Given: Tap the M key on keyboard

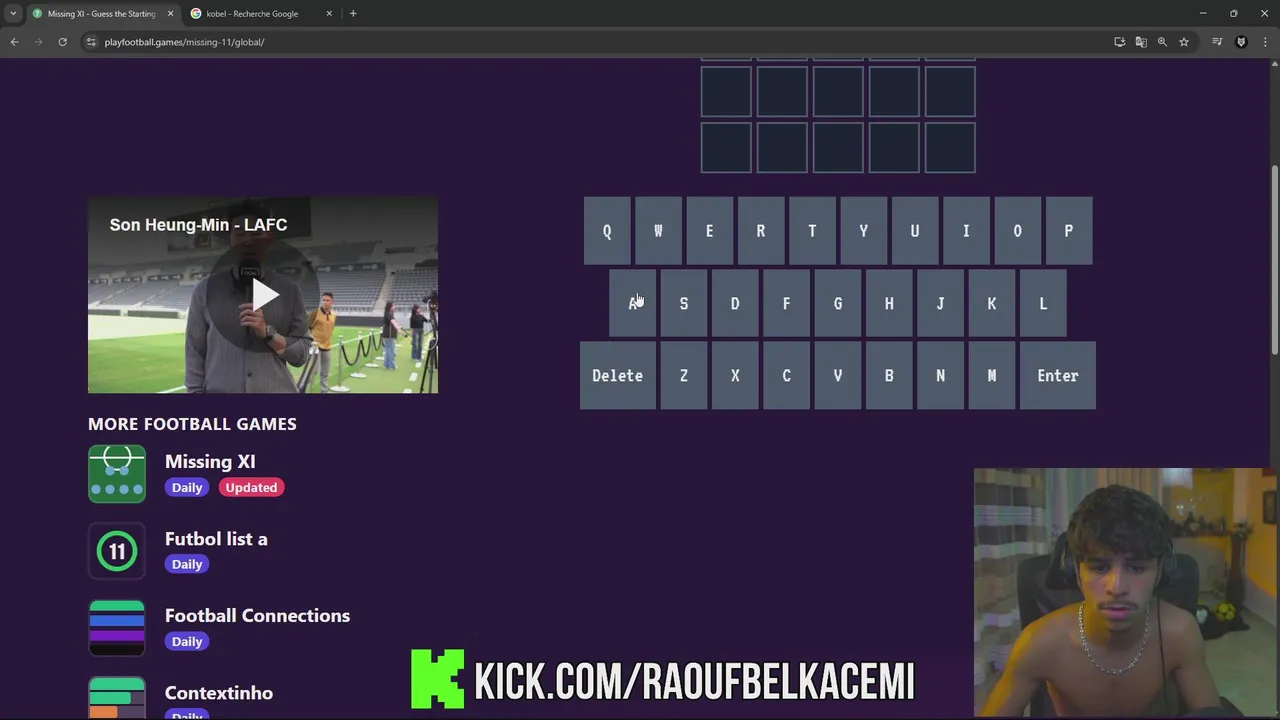Looking at the screenshot, I should 992,375.
